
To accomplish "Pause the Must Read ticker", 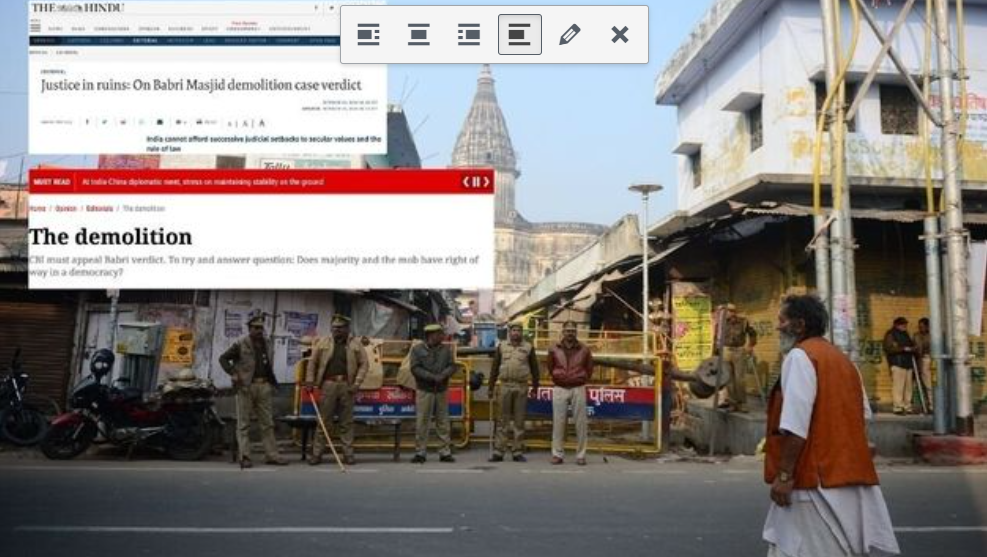I will click(x=476, y=182).
